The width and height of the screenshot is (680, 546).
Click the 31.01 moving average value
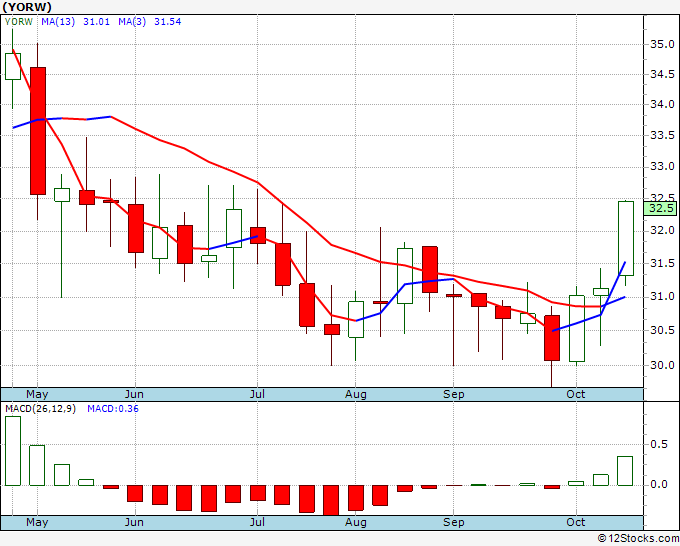click(x=96, y=22)
